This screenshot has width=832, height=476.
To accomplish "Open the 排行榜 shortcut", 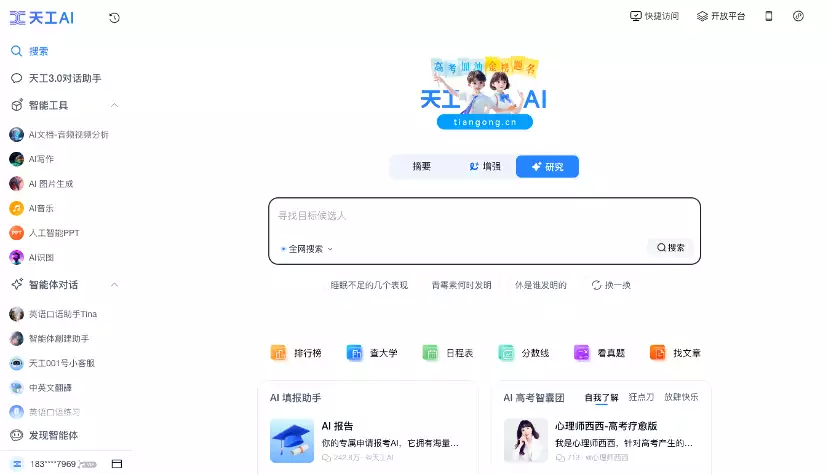I will [296, 352].
